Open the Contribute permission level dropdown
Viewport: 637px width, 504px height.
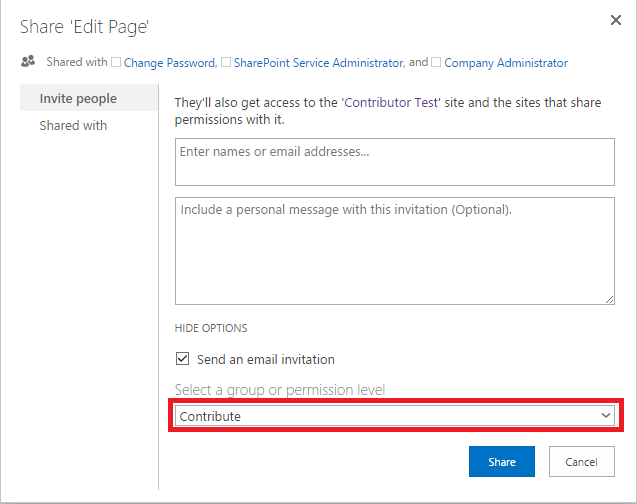[x=394, y=416]
